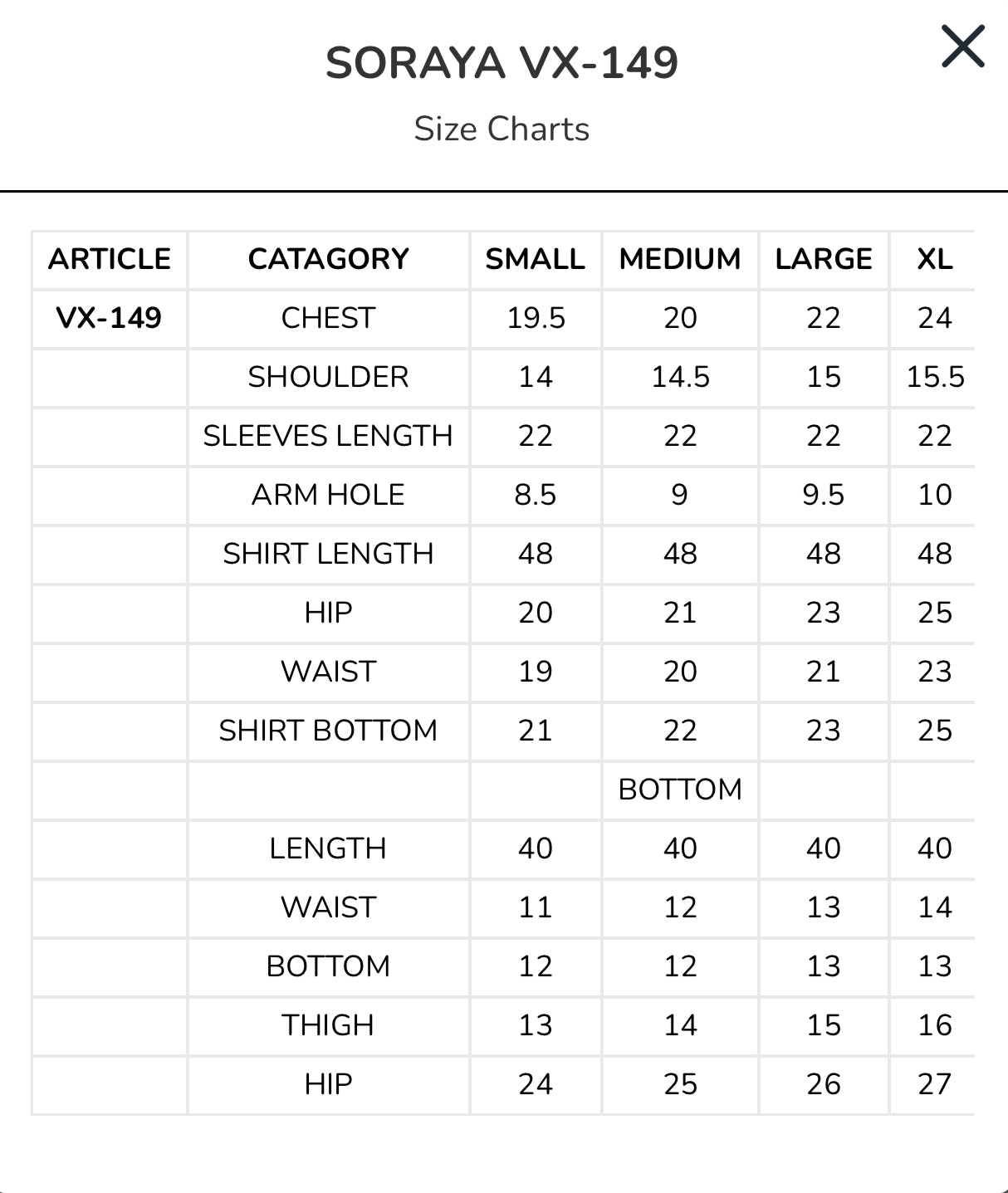This screenshot has width=1008, height=1193.
Task: Click the SMALL size column header
Action: pos(536,259)
